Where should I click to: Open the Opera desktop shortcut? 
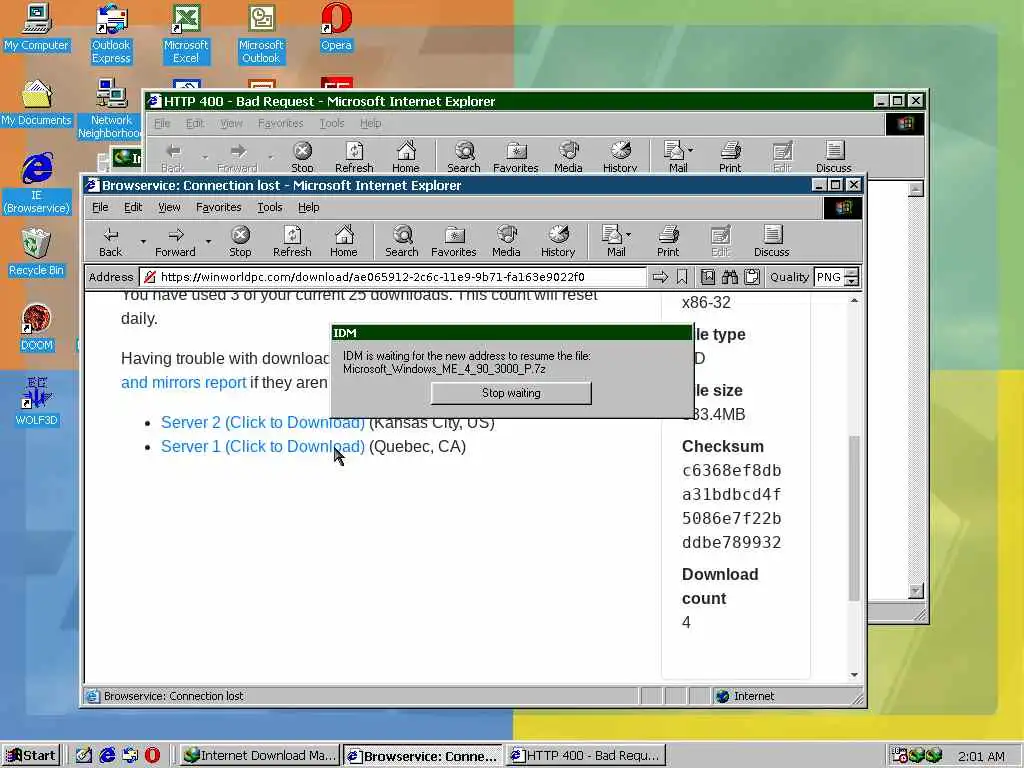tap(336, 27)
